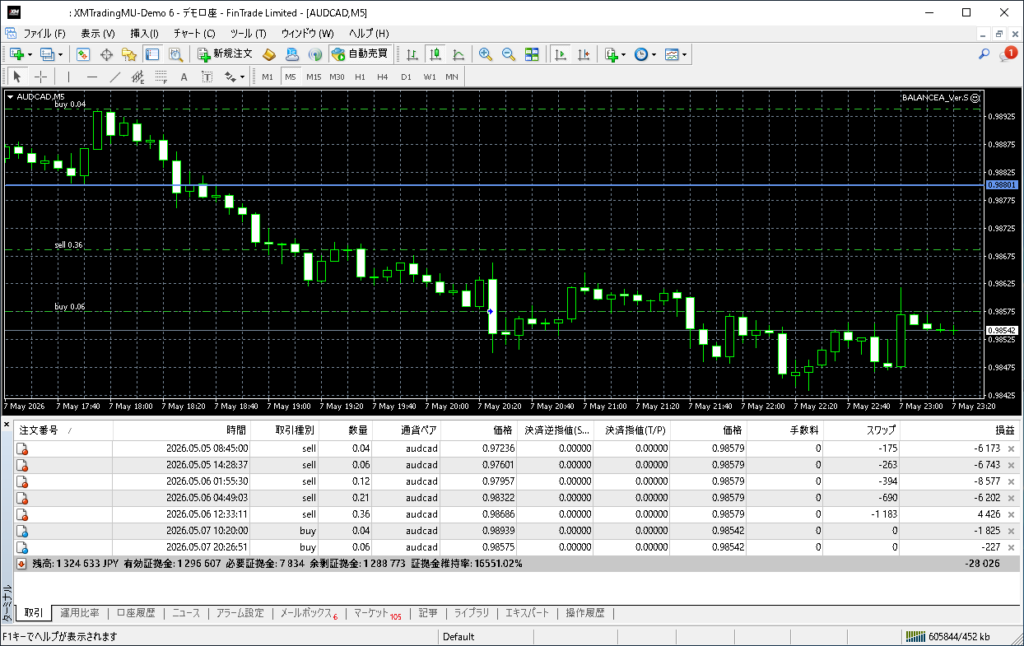The image size is (1024, 646).
Task: Open the new chart dropdown arrow
Action: tap(30, 55)
